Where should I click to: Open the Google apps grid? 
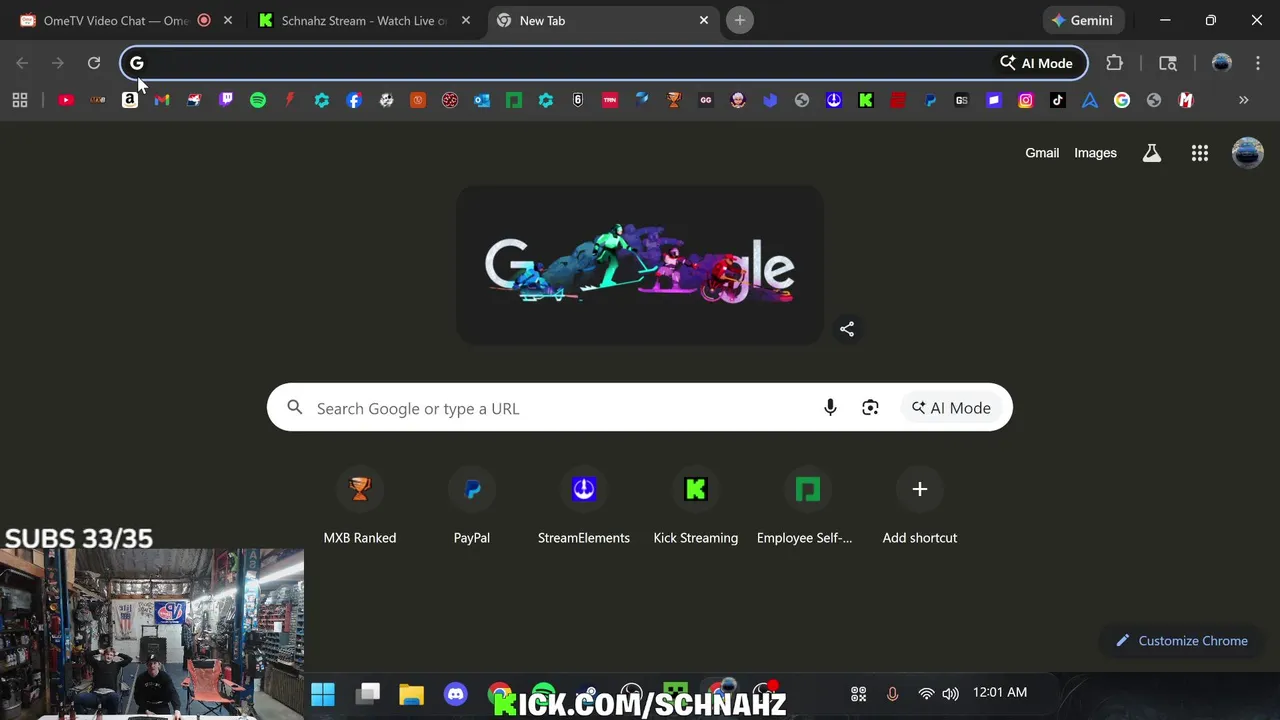tap(1200, 153)
